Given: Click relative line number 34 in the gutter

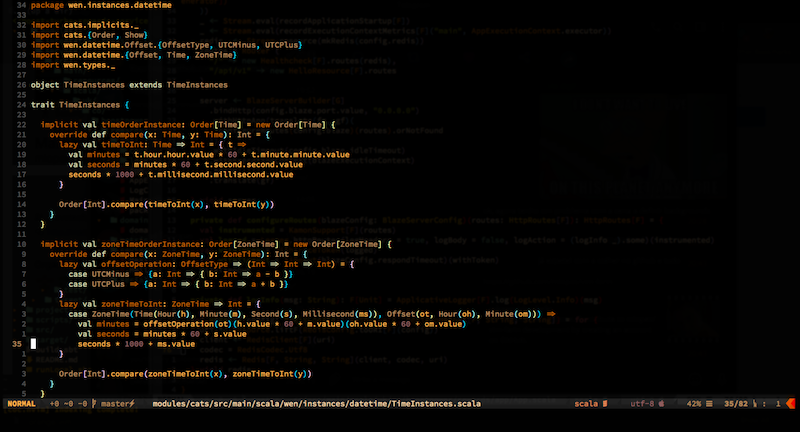Looking at the screenshot, I should click(21, 5).
